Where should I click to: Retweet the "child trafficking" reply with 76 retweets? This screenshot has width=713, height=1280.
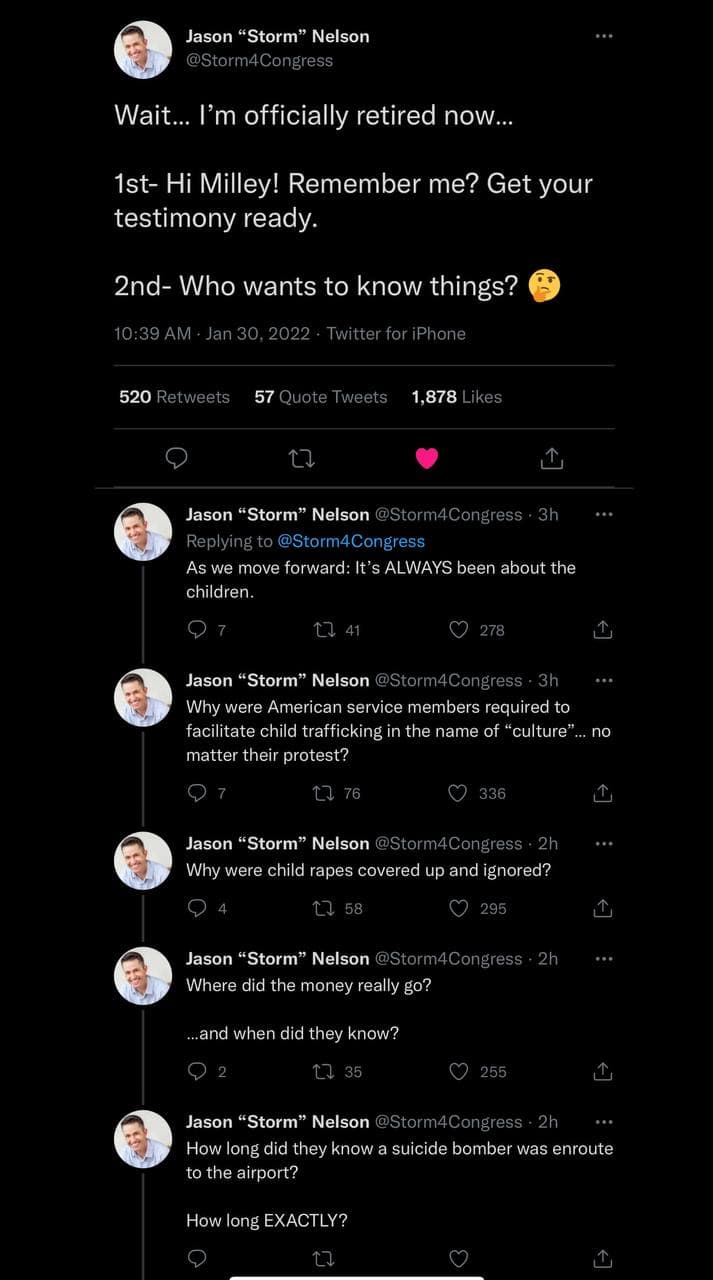[x=323, y=793]
